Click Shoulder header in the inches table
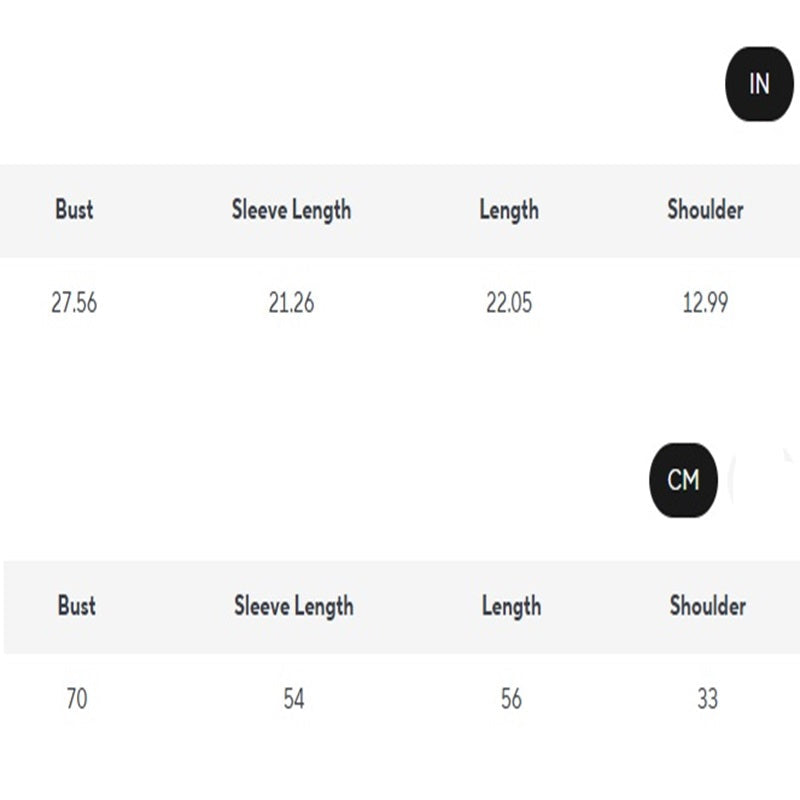This screenshot has height=800, width=800. point(705,210)
